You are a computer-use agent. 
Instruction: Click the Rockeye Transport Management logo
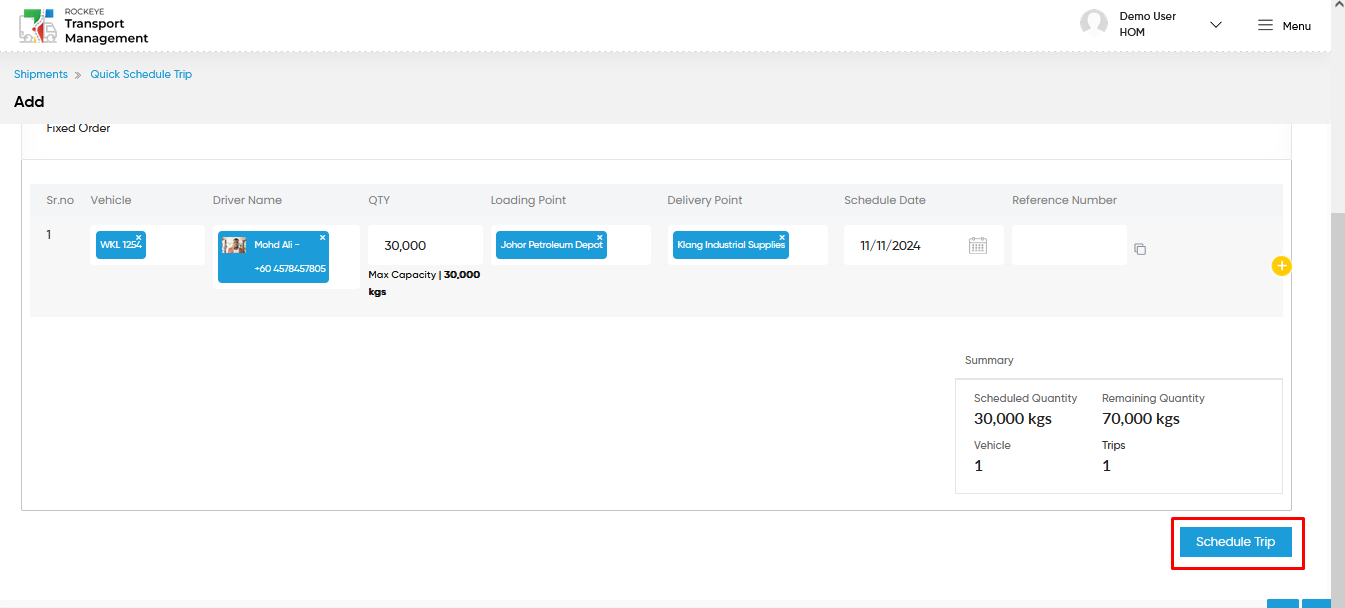83,26
